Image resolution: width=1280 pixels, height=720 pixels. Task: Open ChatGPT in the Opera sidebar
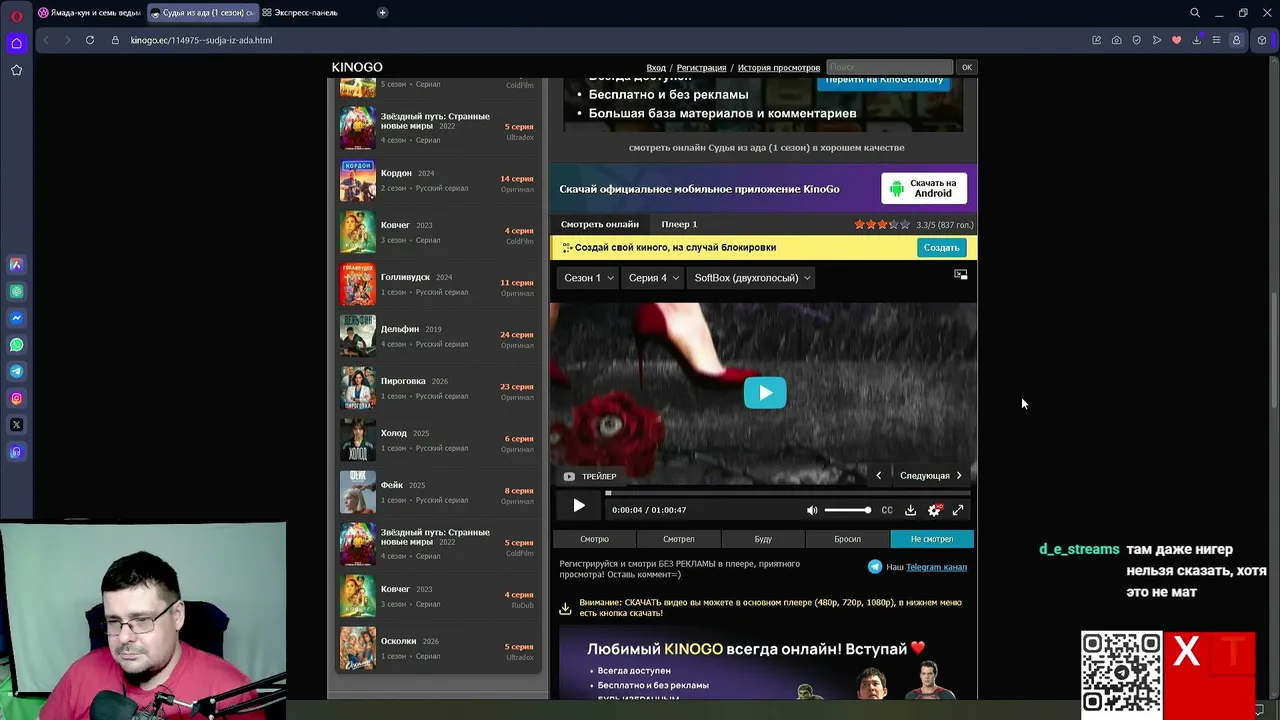tap(16, 292)
